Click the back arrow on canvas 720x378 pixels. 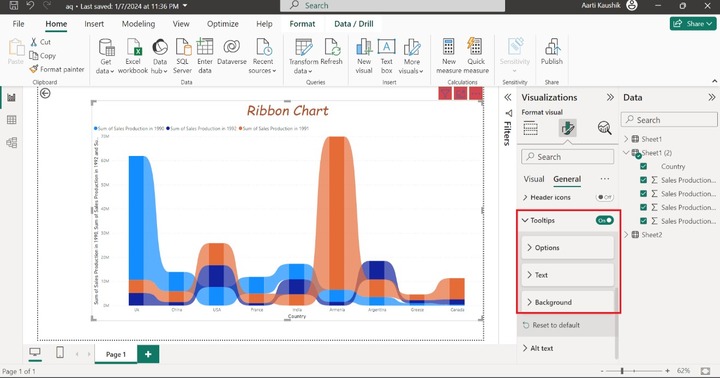coord(45,93)
